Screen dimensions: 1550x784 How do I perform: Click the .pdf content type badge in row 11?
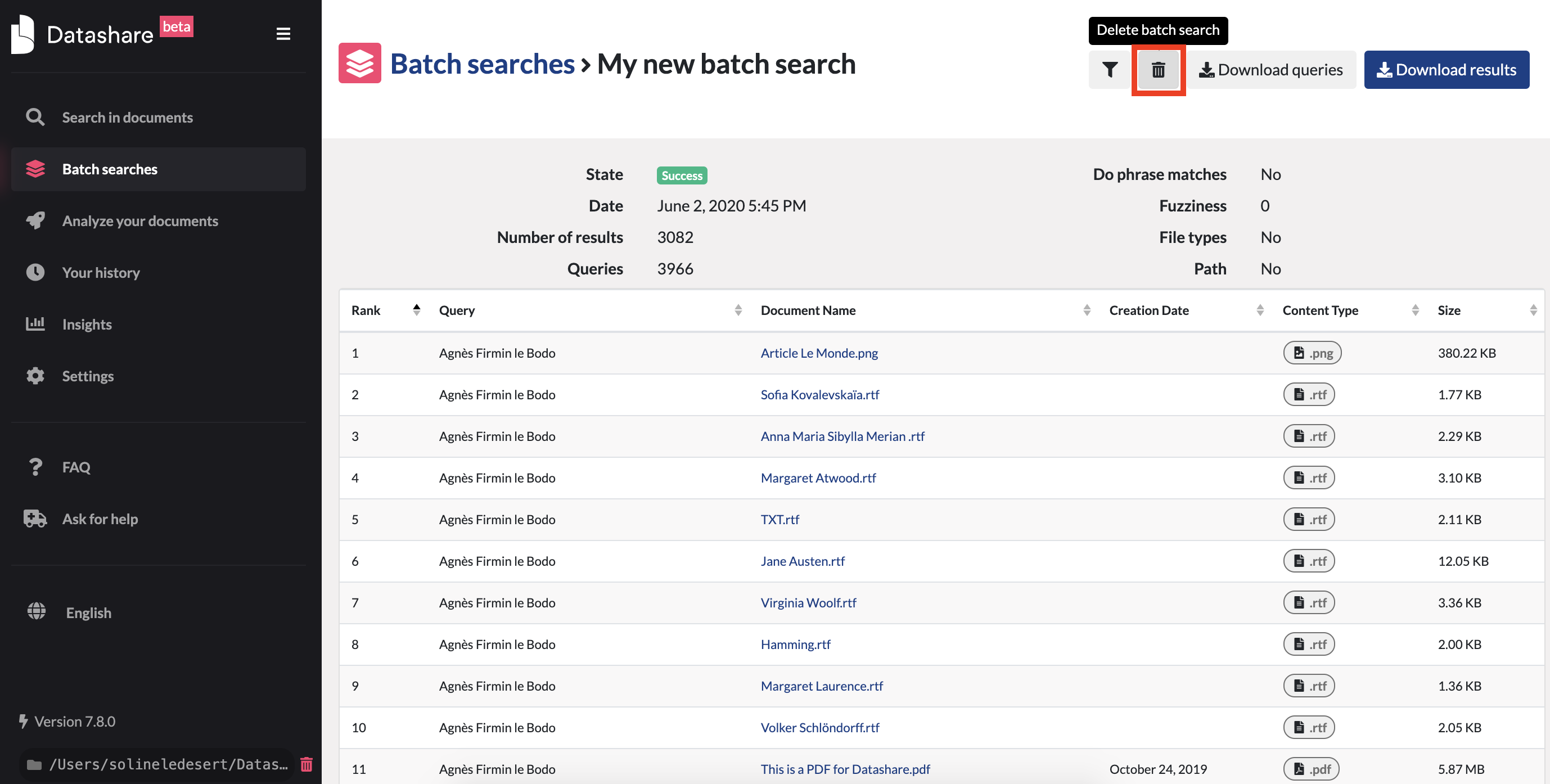[1311, 768]
